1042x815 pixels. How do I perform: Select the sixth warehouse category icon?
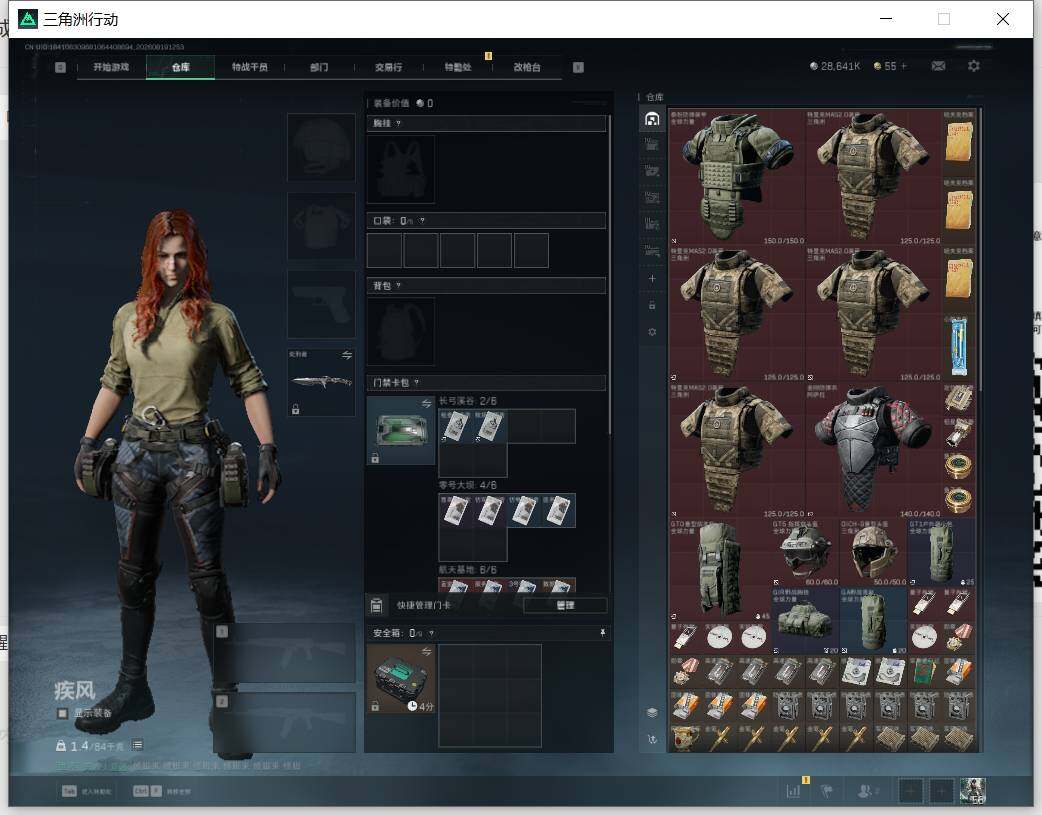(652, 251)
